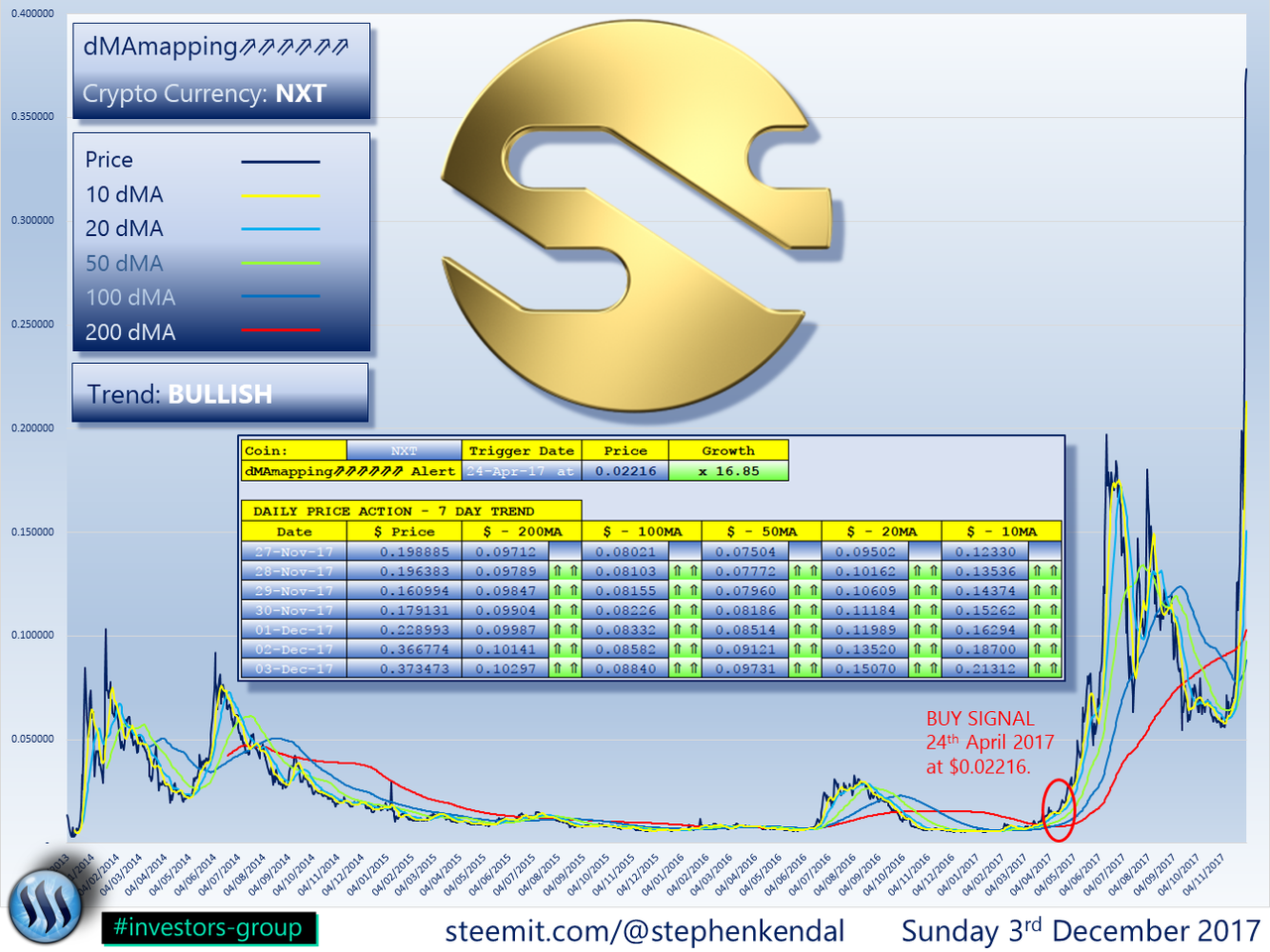Image resolution: width=1270 pixels, height=952 pixels.
Task: Select the $ - 20MA column header
Action: click(x=882, y=532)
